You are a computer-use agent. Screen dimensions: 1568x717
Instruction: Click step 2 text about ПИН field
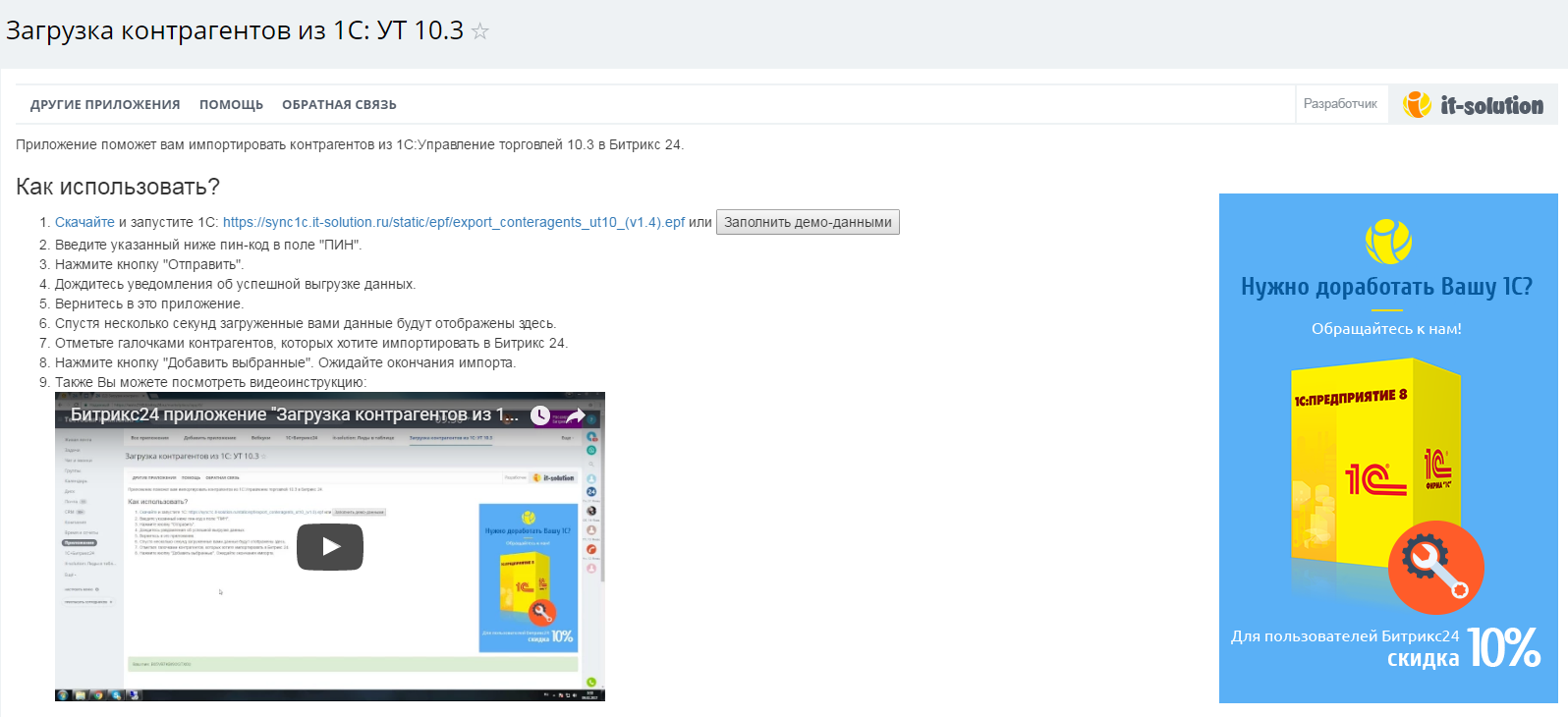[208, 245]
